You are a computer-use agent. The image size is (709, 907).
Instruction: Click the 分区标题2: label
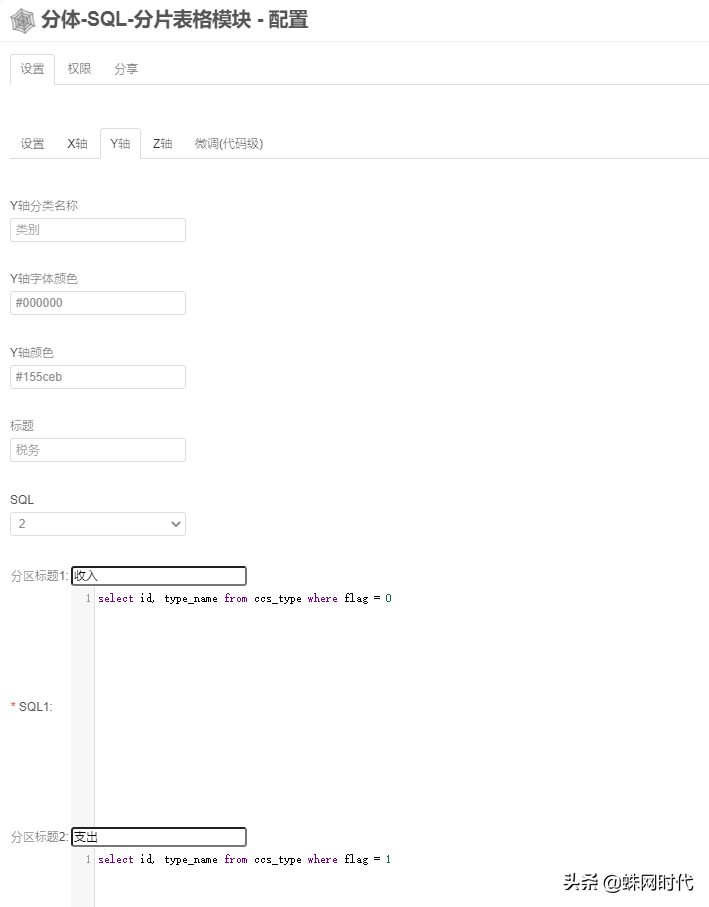click(40, 836)
